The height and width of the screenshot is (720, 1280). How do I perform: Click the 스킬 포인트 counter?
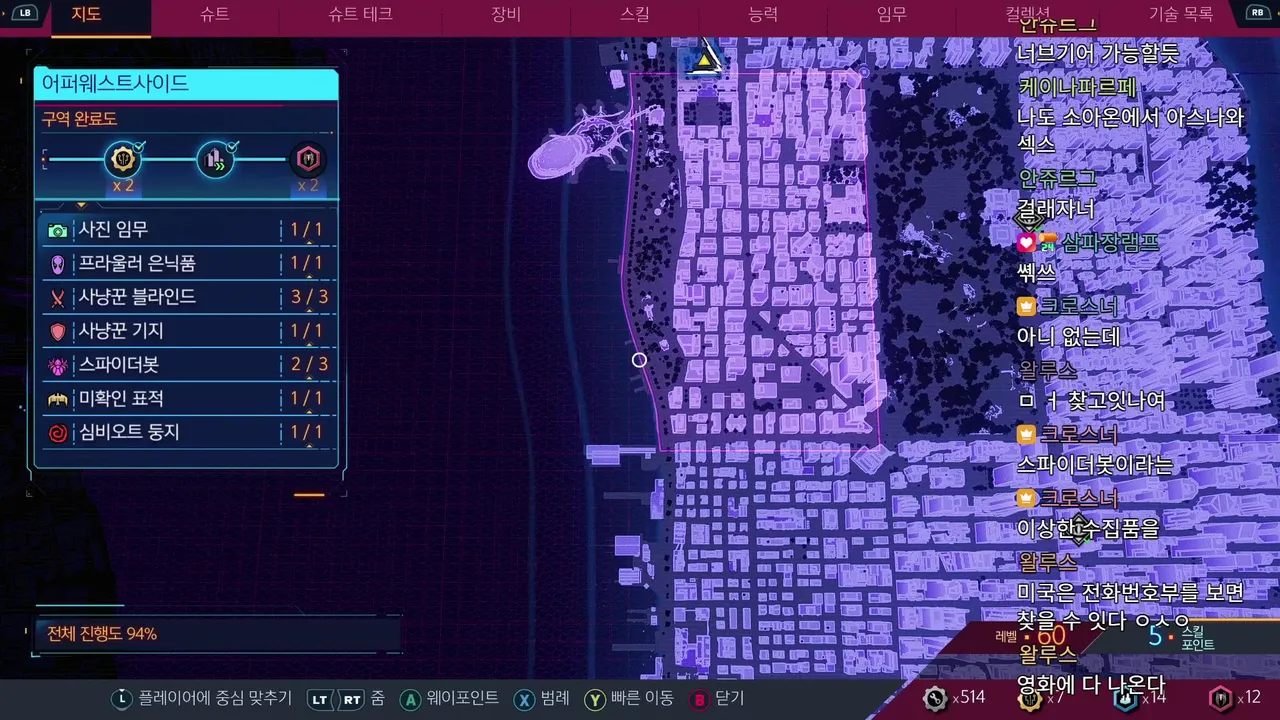click(x=1182, y=637)
